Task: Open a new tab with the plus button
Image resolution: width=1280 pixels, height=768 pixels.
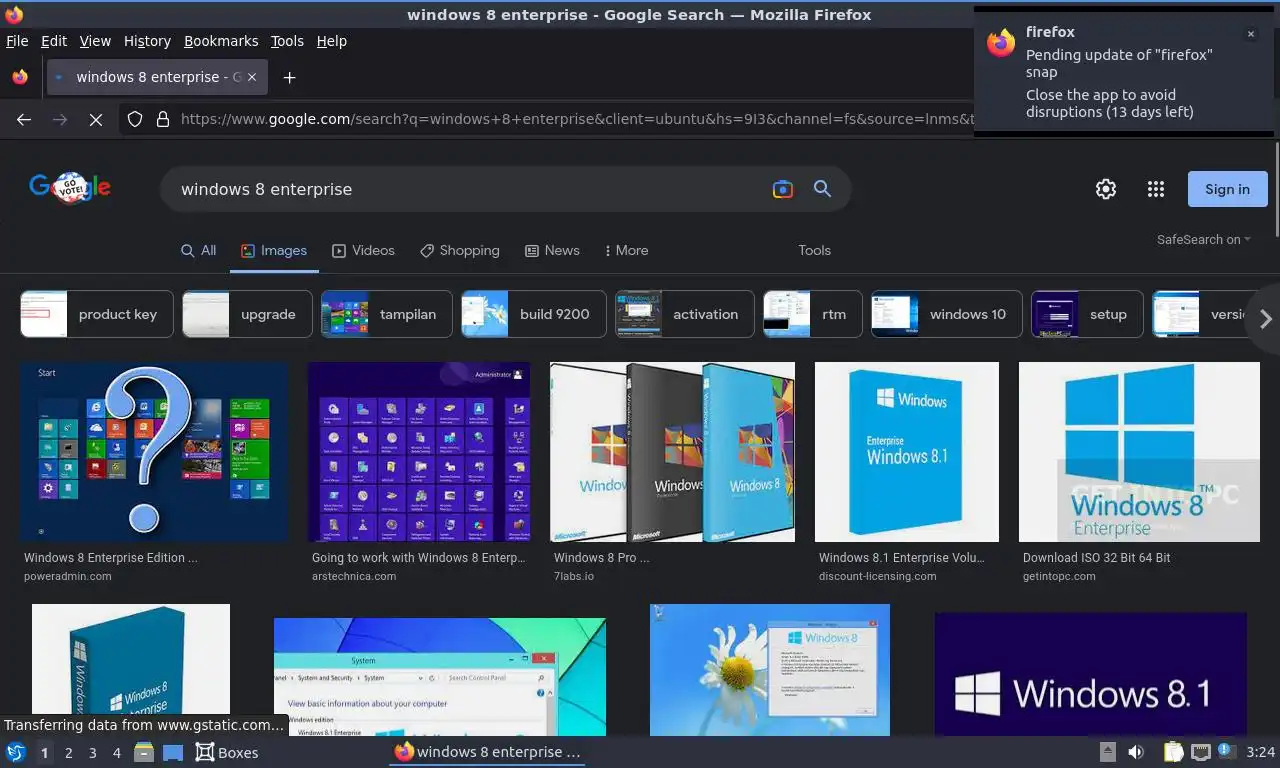Action: click(289, 77)
